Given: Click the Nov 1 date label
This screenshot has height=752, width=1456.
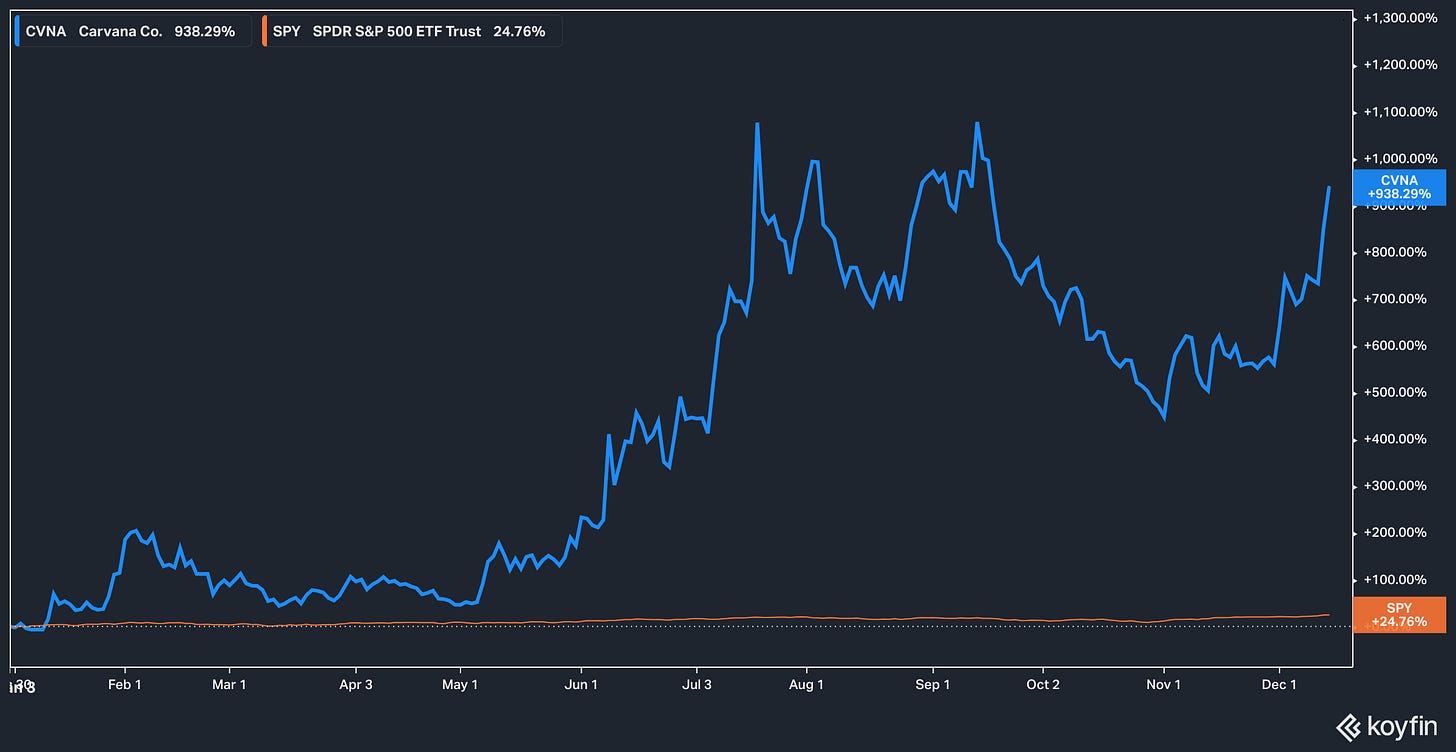Looking at the screenshot, I should tap(1164, 685).
